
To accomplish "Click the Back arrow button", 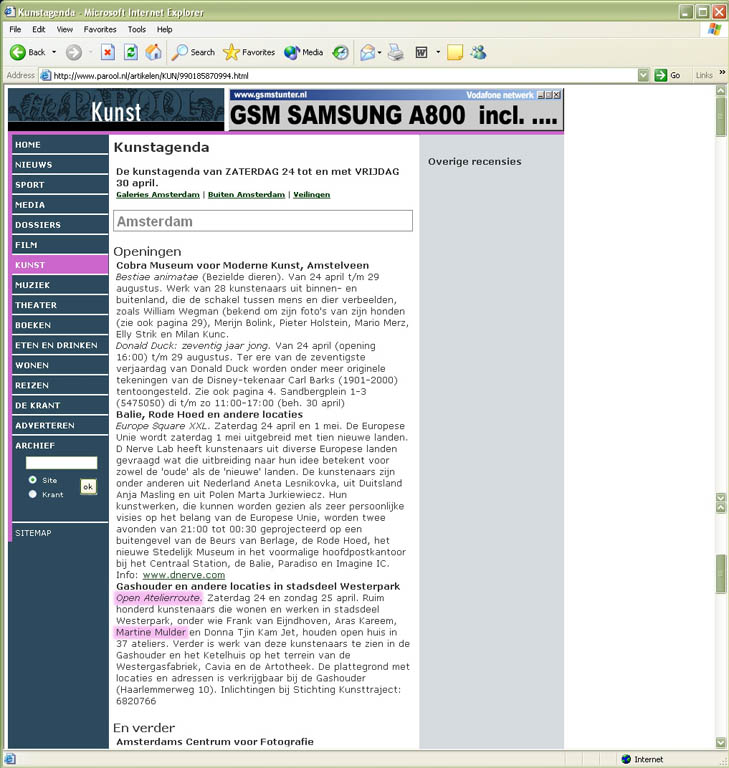I will pos(18,52).
